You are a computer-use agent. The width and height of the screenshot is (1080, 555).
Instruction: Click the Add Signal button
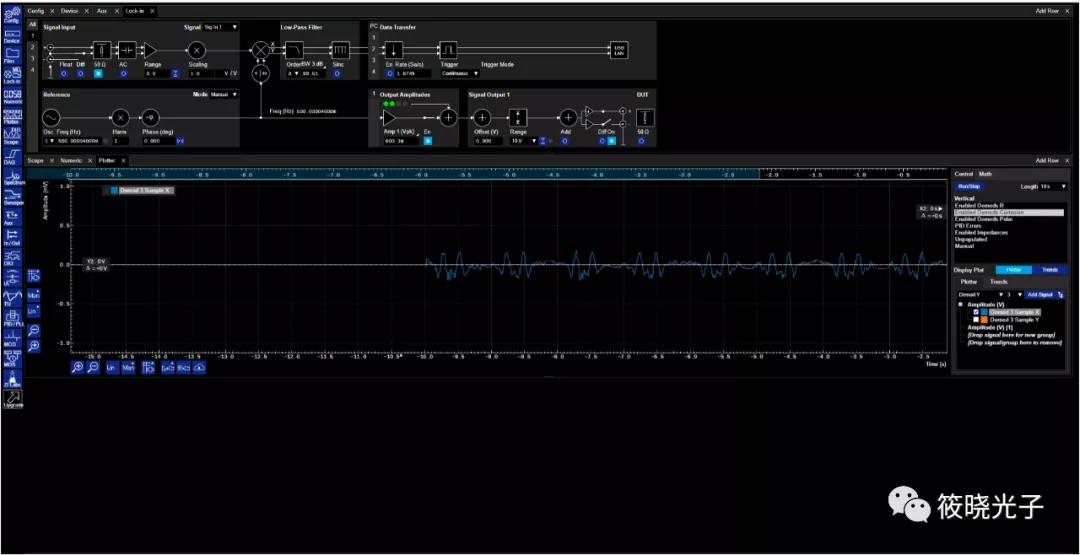(x=1039, y=295)
